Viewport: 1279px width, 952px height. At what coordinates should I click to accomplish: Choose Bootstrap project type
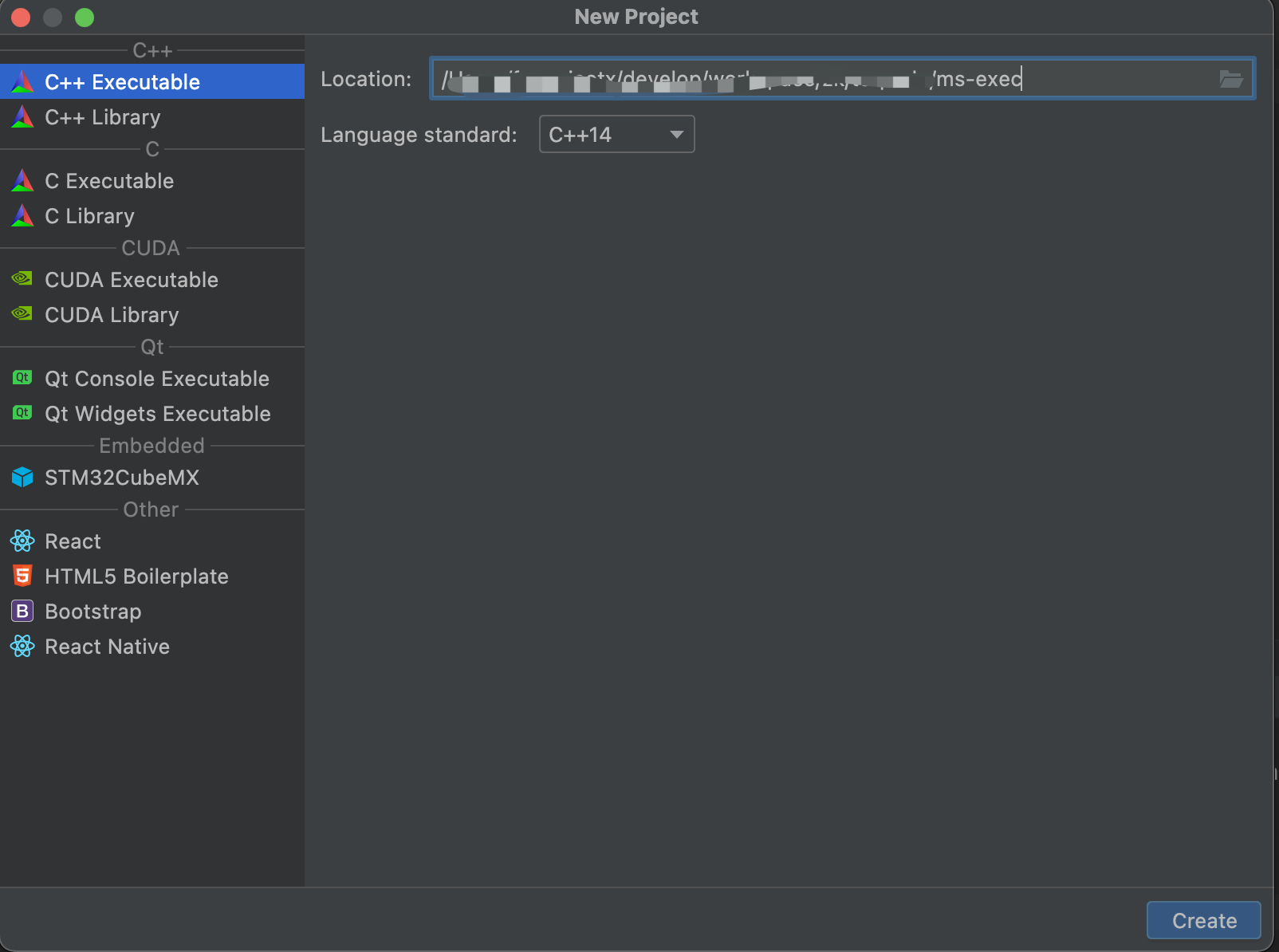click(x=152, y=611)
